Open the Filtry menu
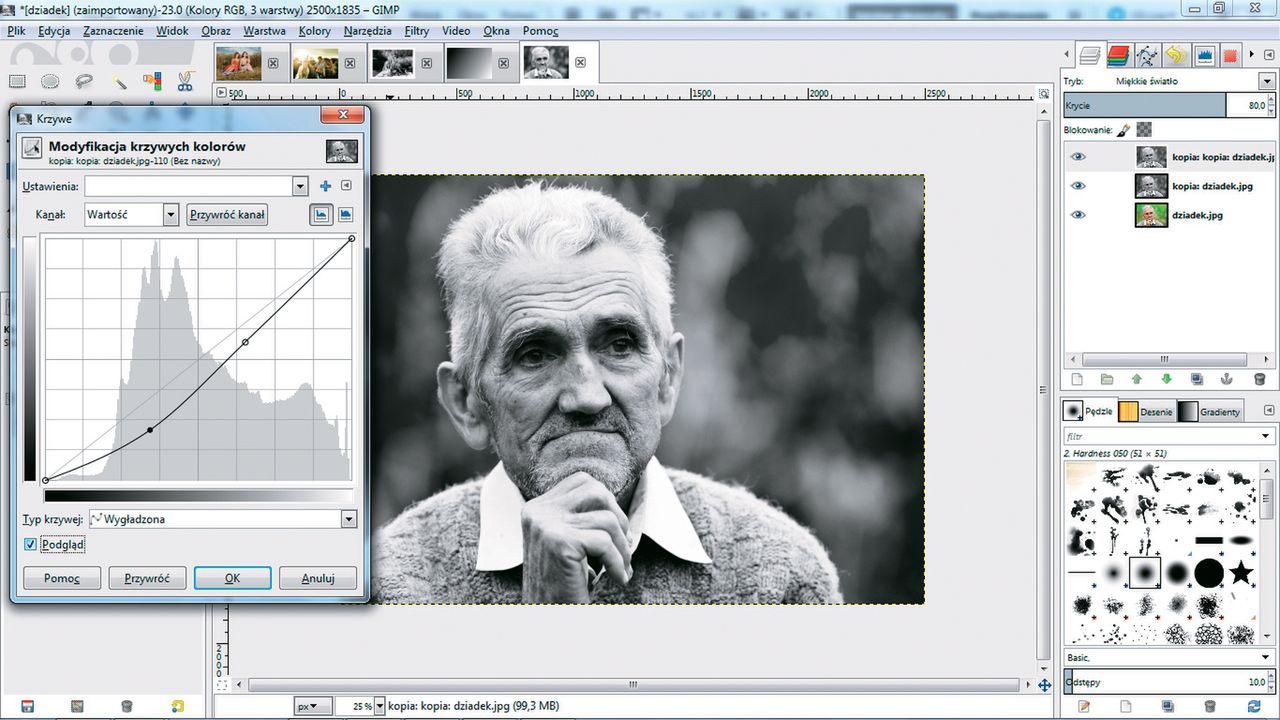This screenshot has height=720, width=1280. coord(417,31)
